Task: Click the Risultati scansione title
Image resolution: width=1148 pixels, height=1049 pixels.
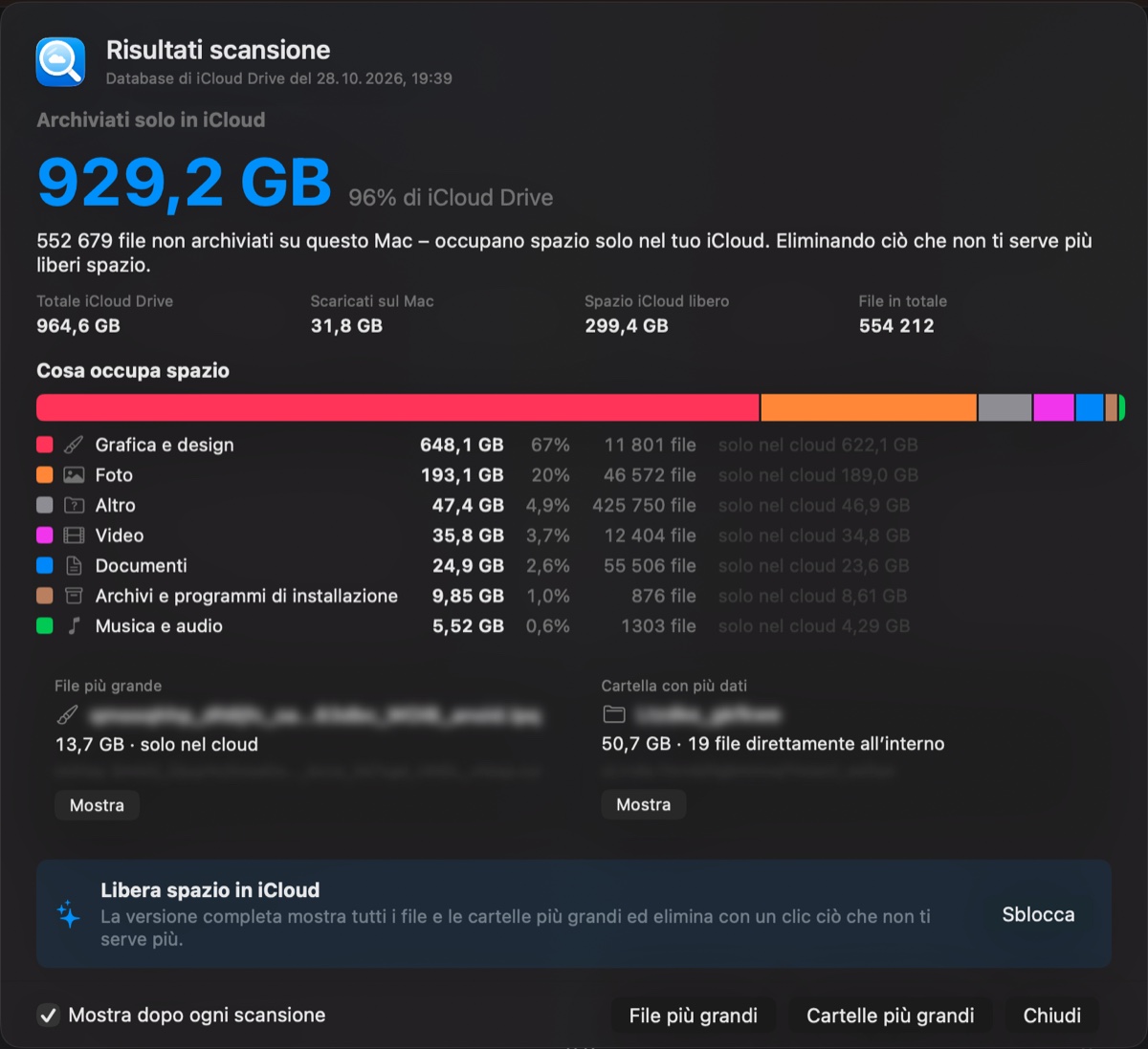Action: (218, 50)
